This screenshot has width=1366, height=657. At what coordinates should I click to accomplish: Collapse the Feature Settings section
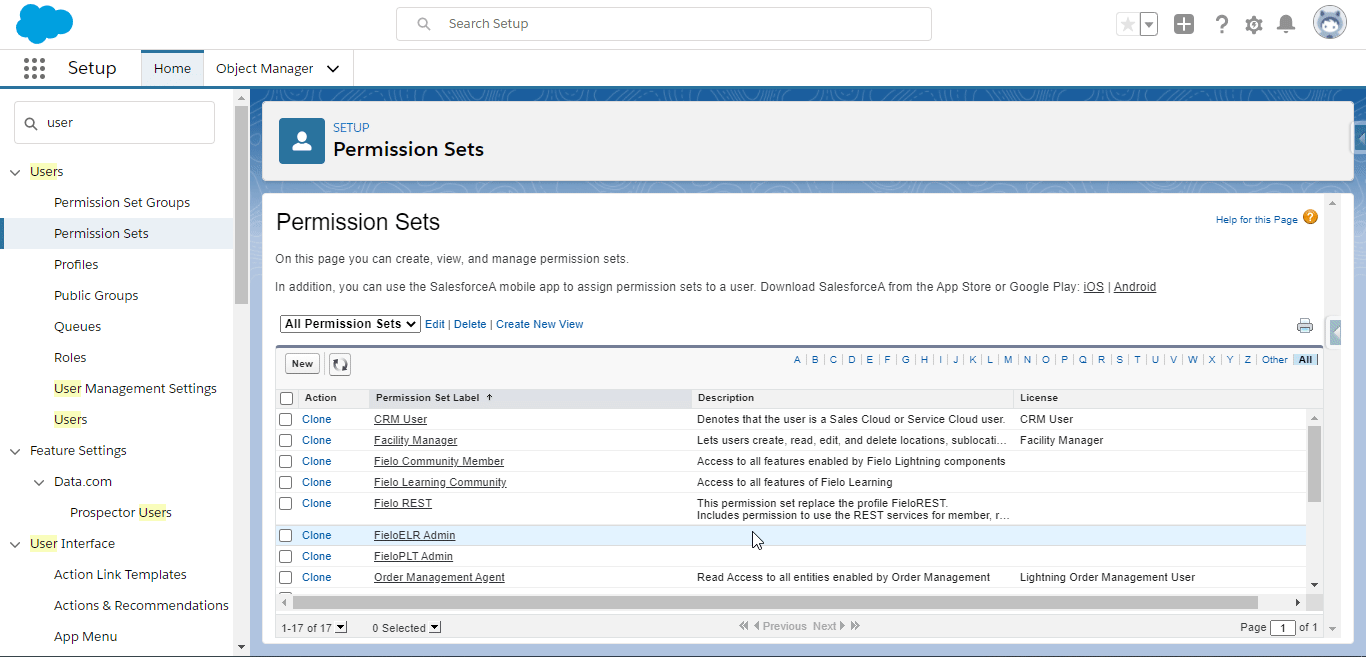(x=15, y=451)
